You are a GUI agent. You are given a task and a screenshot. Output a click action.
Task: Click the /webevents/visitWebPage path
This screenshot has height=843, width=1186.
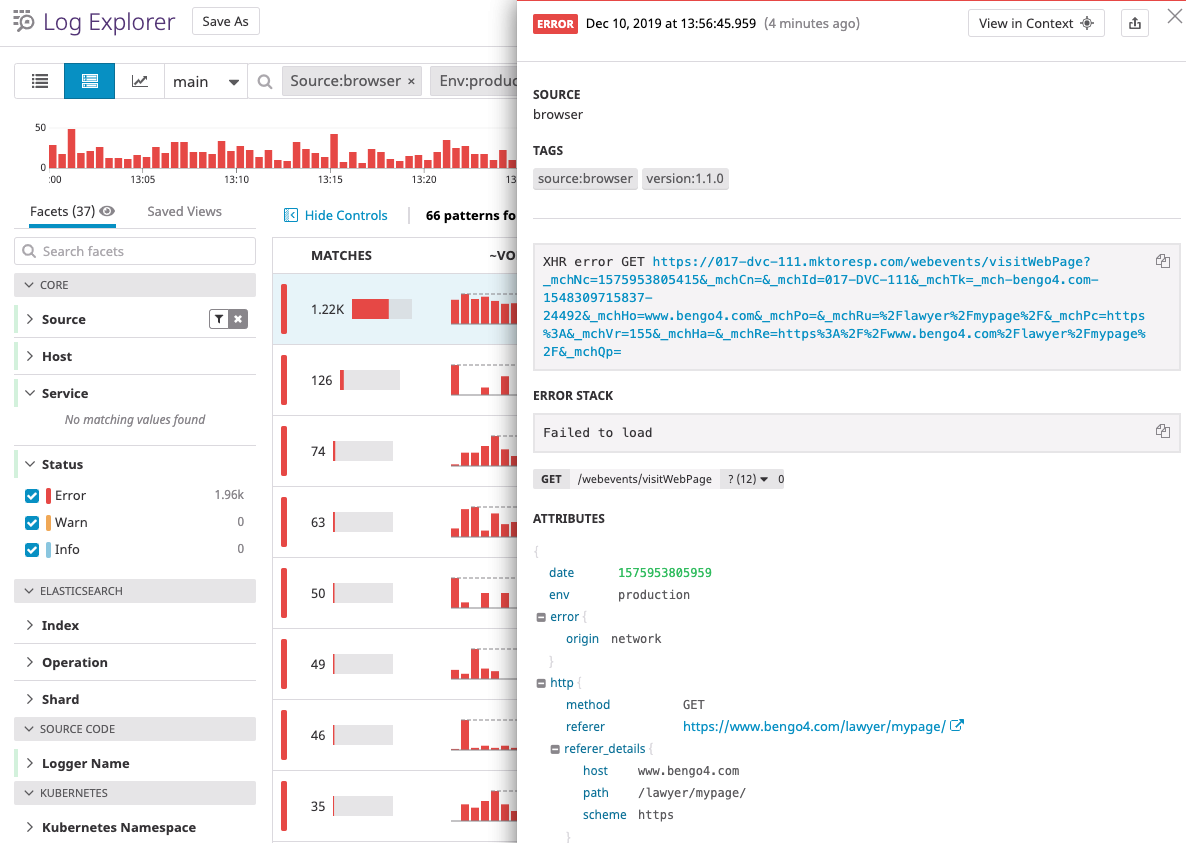click(644, 479)
